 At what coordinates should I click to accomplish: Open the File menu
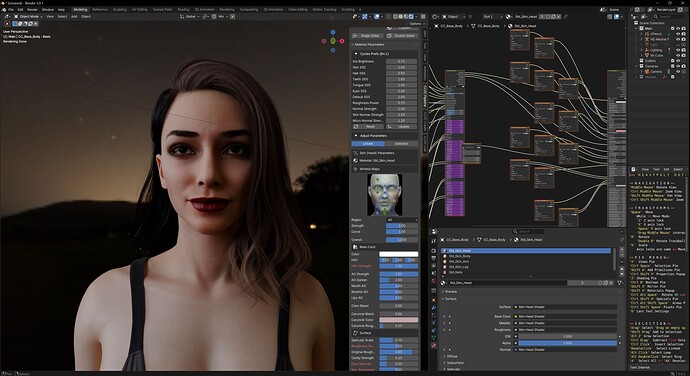11,9
